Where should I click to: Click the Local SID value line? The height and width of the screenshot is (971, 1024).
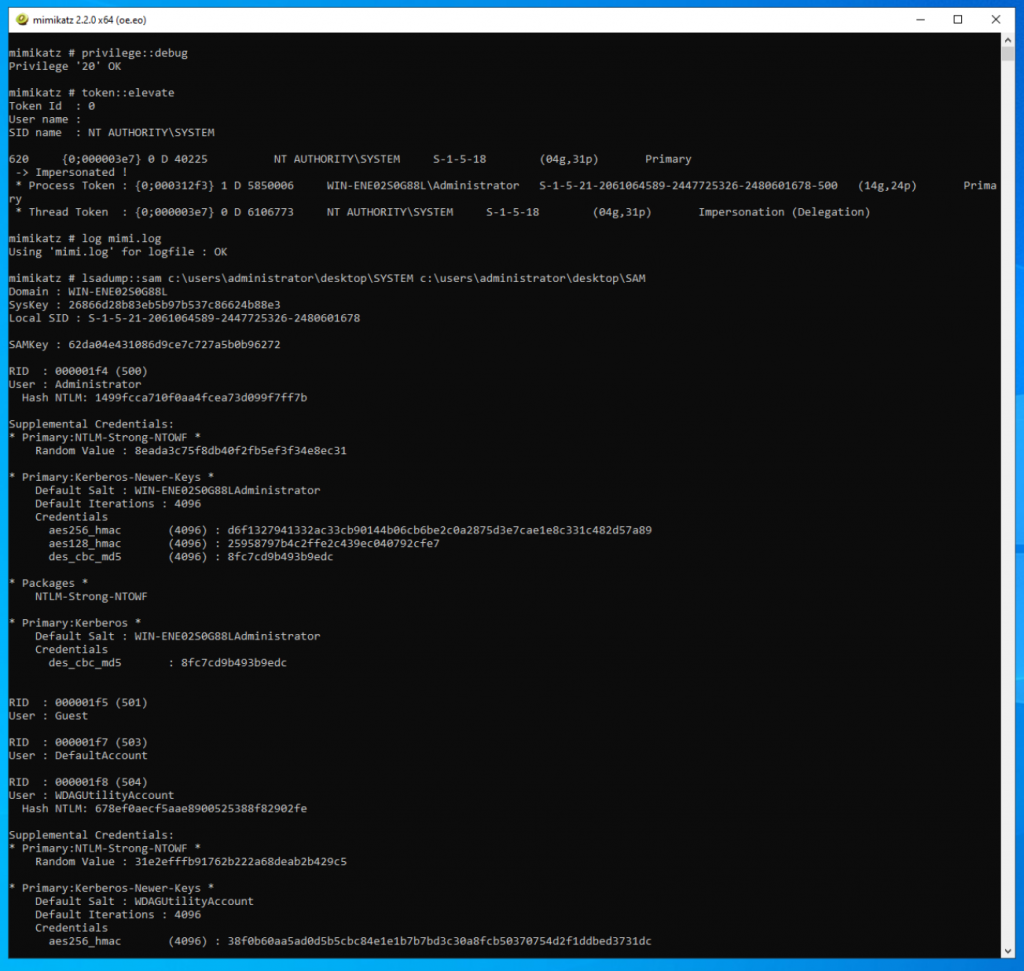coord(184,318)
